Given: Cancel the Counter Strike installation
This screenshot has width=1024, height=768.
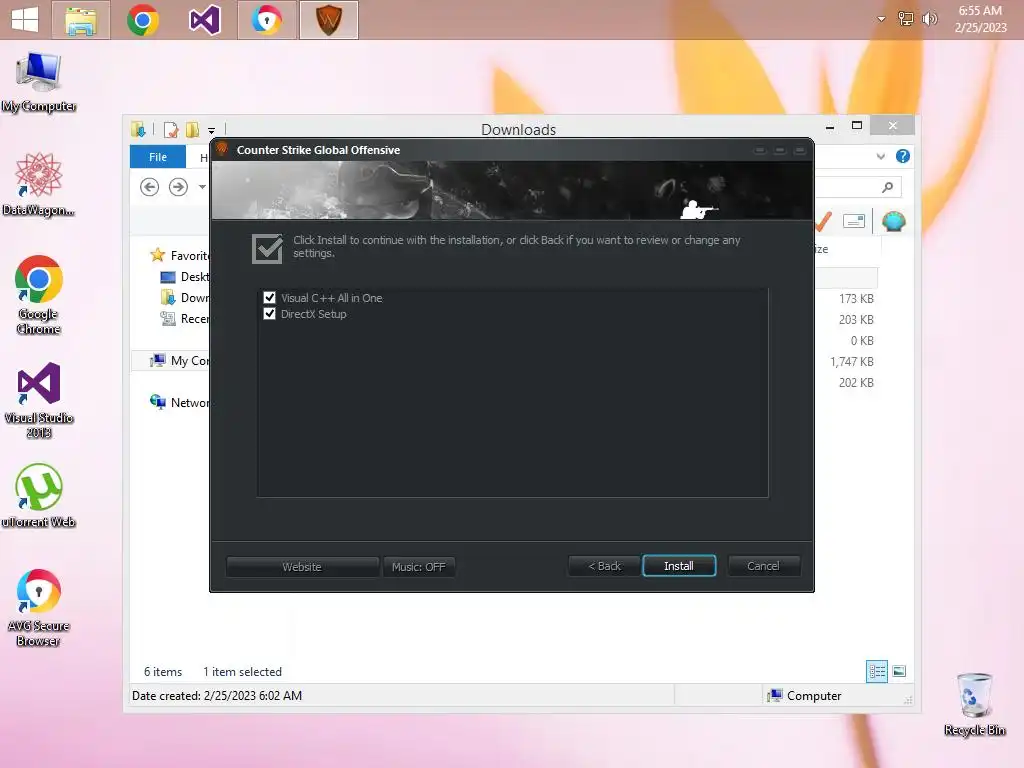Looking at the screenshot, I should coord(763,566).
